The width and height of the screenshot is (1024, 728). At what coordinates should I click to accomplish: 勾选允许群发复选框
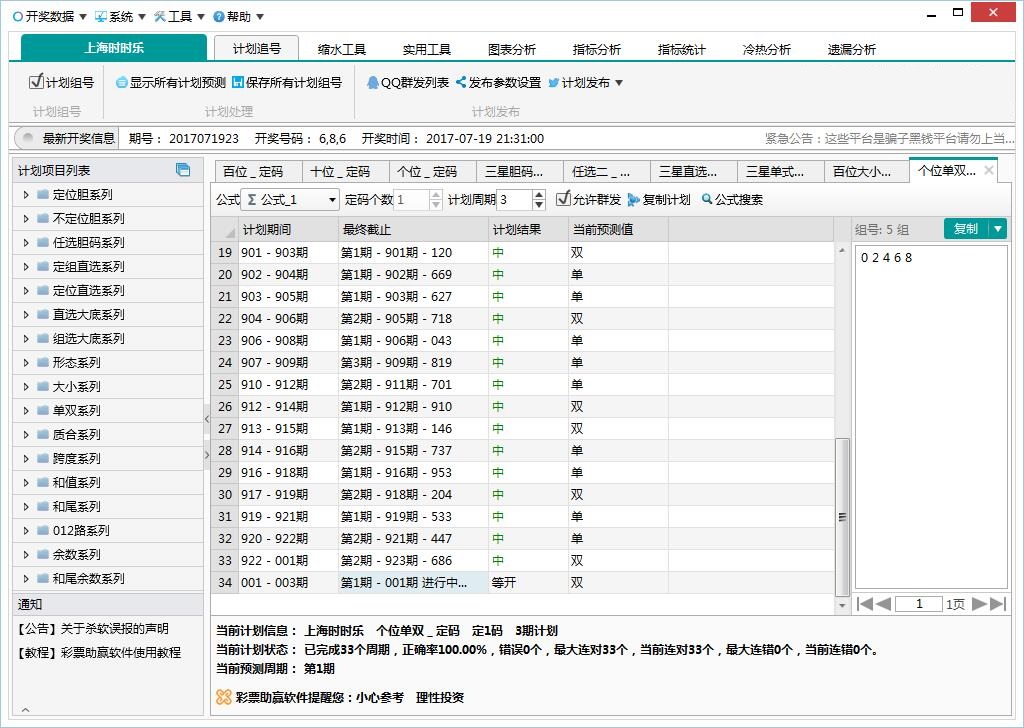click(x=563, y=198)
